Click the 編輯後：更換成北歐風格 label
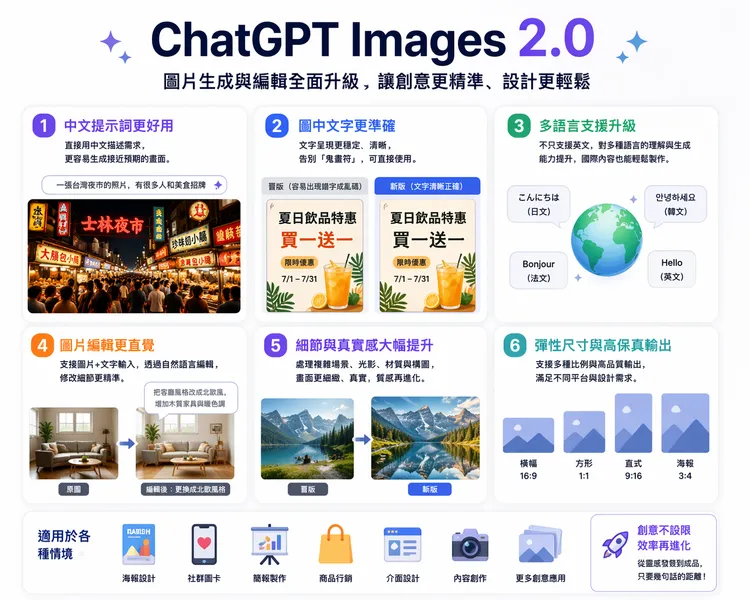Image resolution: width=750 pixels, height=600 pixels. tap(186, 489)
